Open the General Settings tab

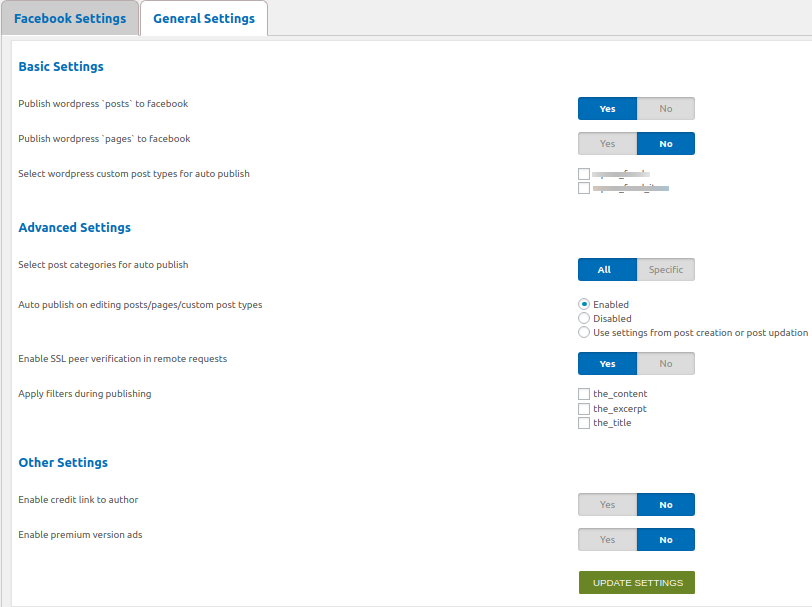coord(204,19)
